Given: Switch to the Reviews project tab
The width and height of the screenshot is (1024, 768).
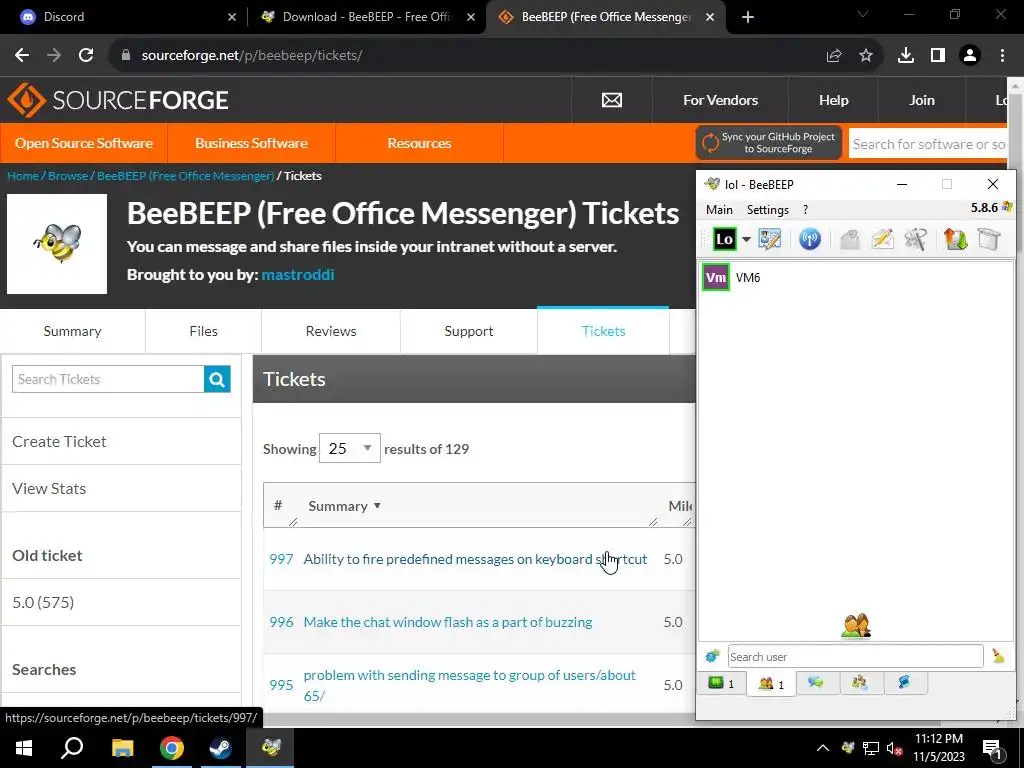Looking at the screenshot, I should coord(331,331).
